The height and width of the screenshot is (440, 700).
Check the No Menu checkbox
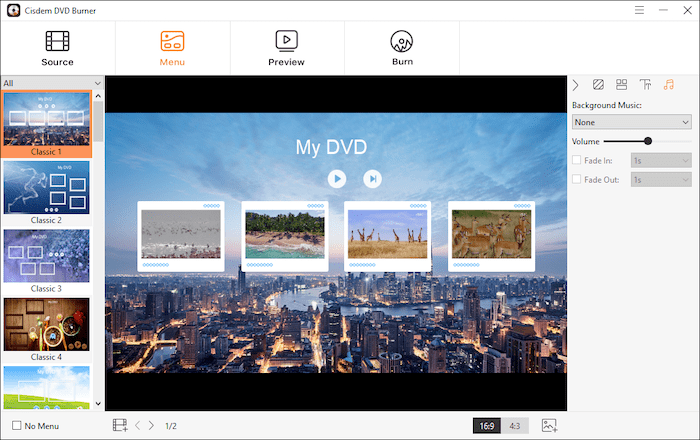17,425
